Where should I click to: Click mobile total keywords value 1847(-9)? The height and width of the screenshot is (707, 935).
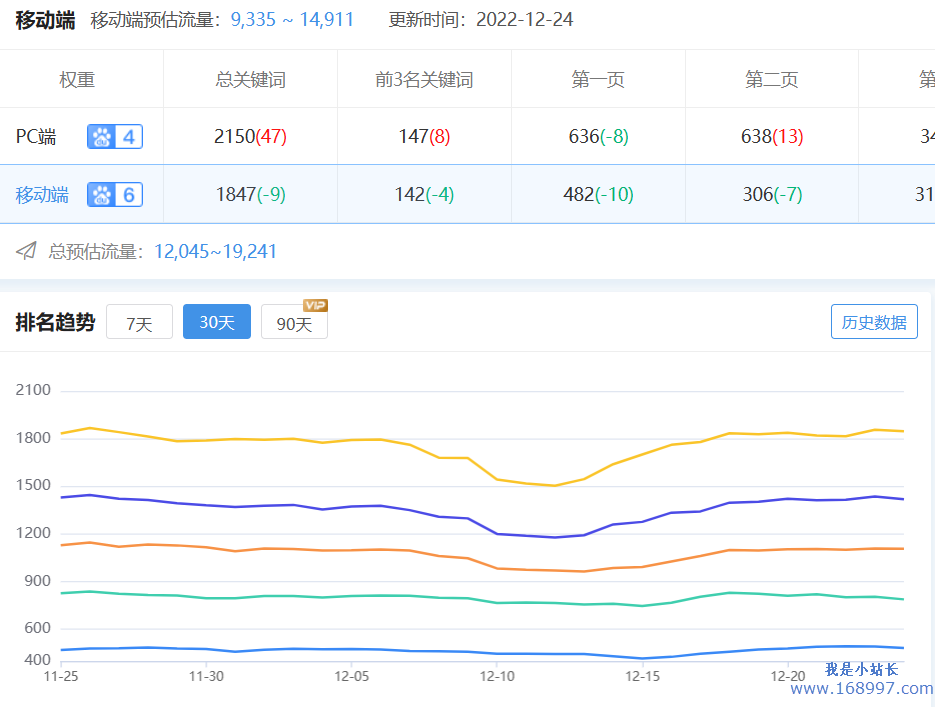[x=250, y=194]
